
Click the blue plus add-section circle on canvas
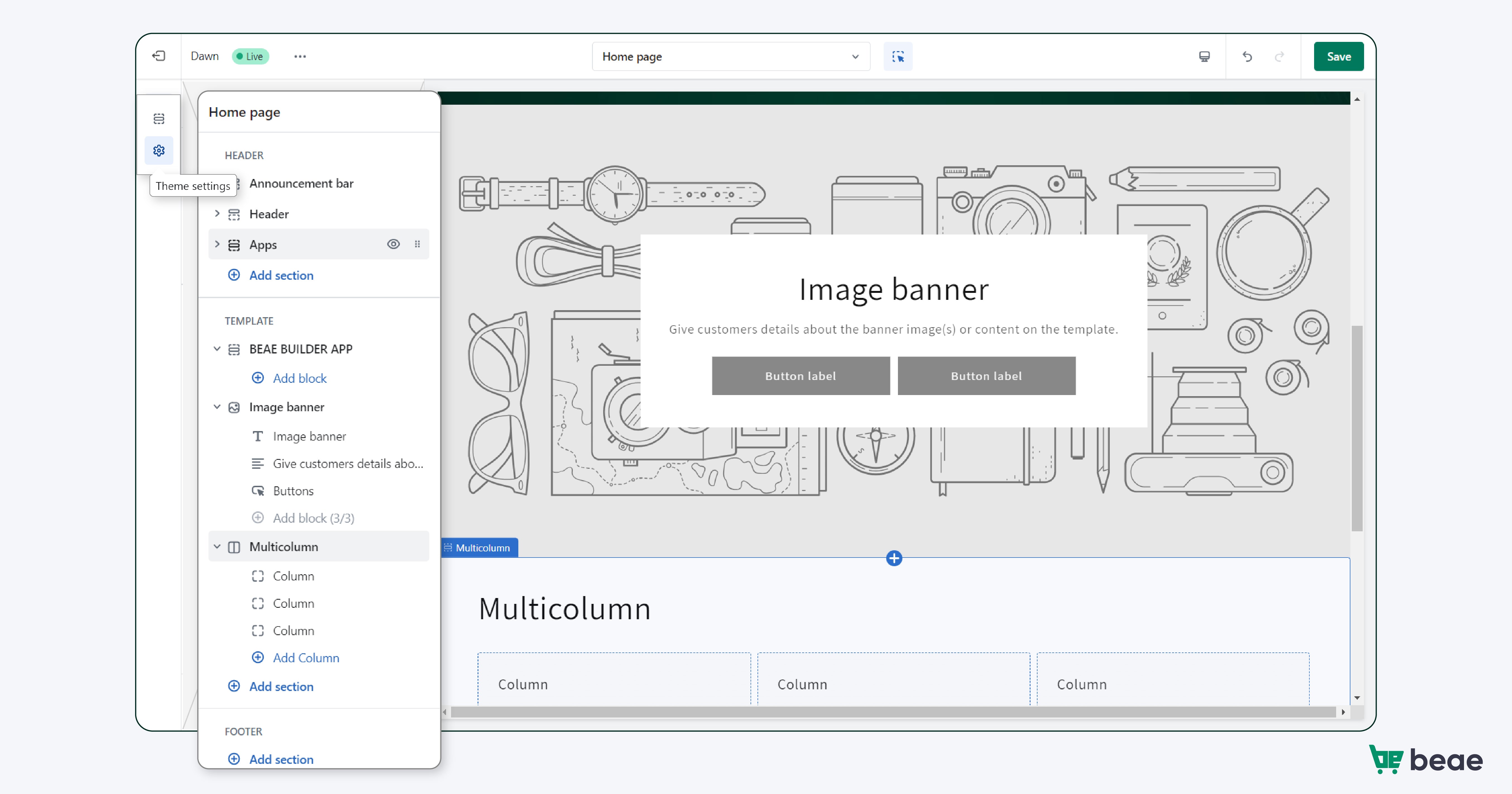tap(893, 558)
